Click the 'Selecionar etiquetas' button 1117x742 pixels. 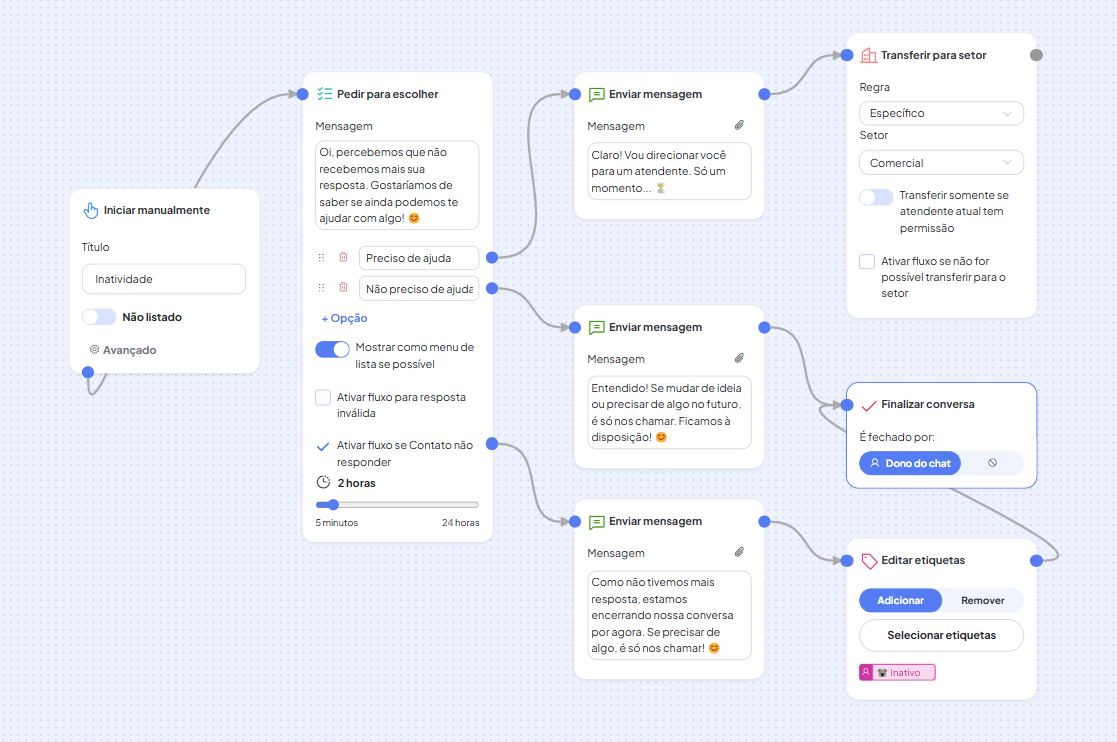pyautogui.click(x=941, y=635)
